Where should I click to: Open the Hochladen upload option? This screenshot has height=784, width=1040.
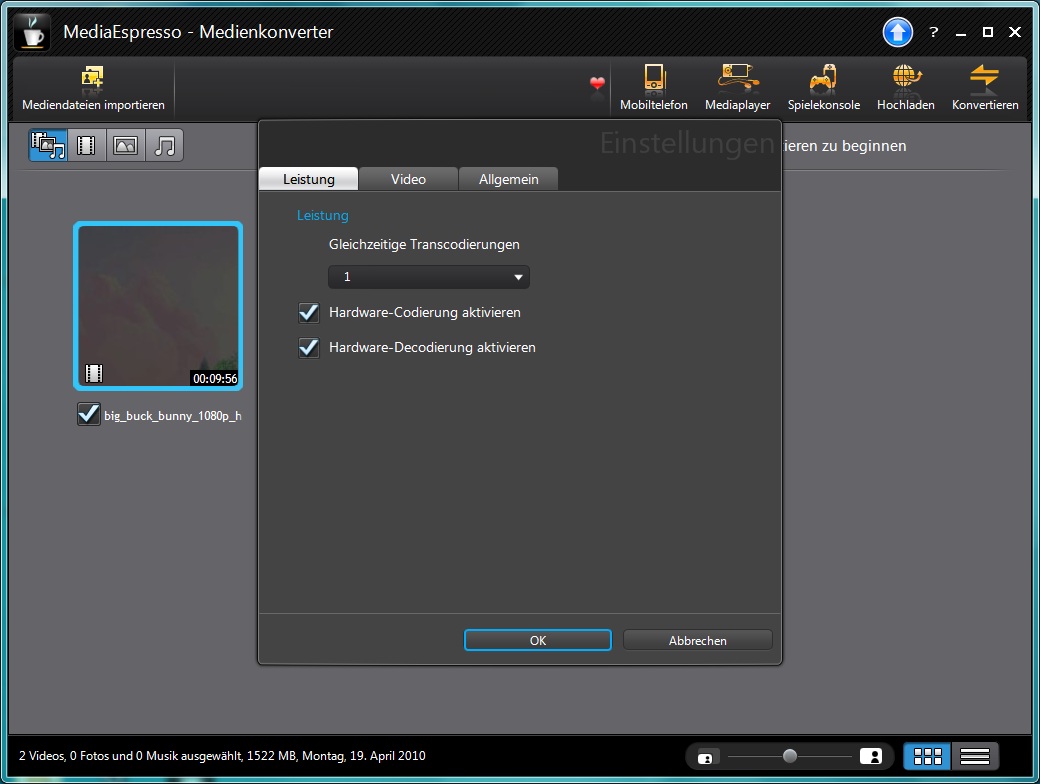pos(905,88)
